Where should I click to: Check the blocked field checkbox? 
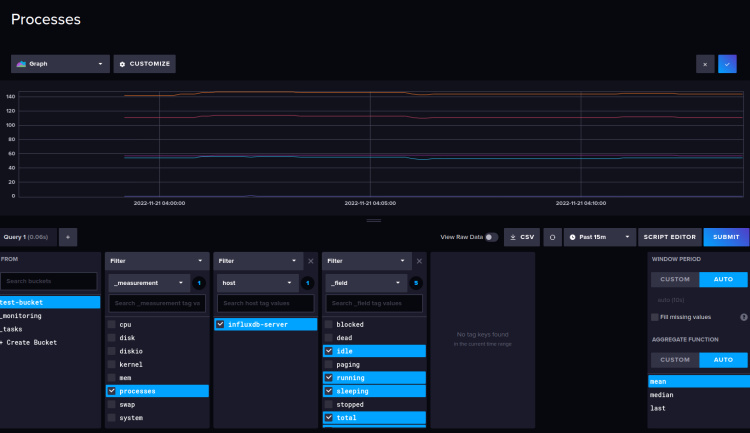click(329, 324)
